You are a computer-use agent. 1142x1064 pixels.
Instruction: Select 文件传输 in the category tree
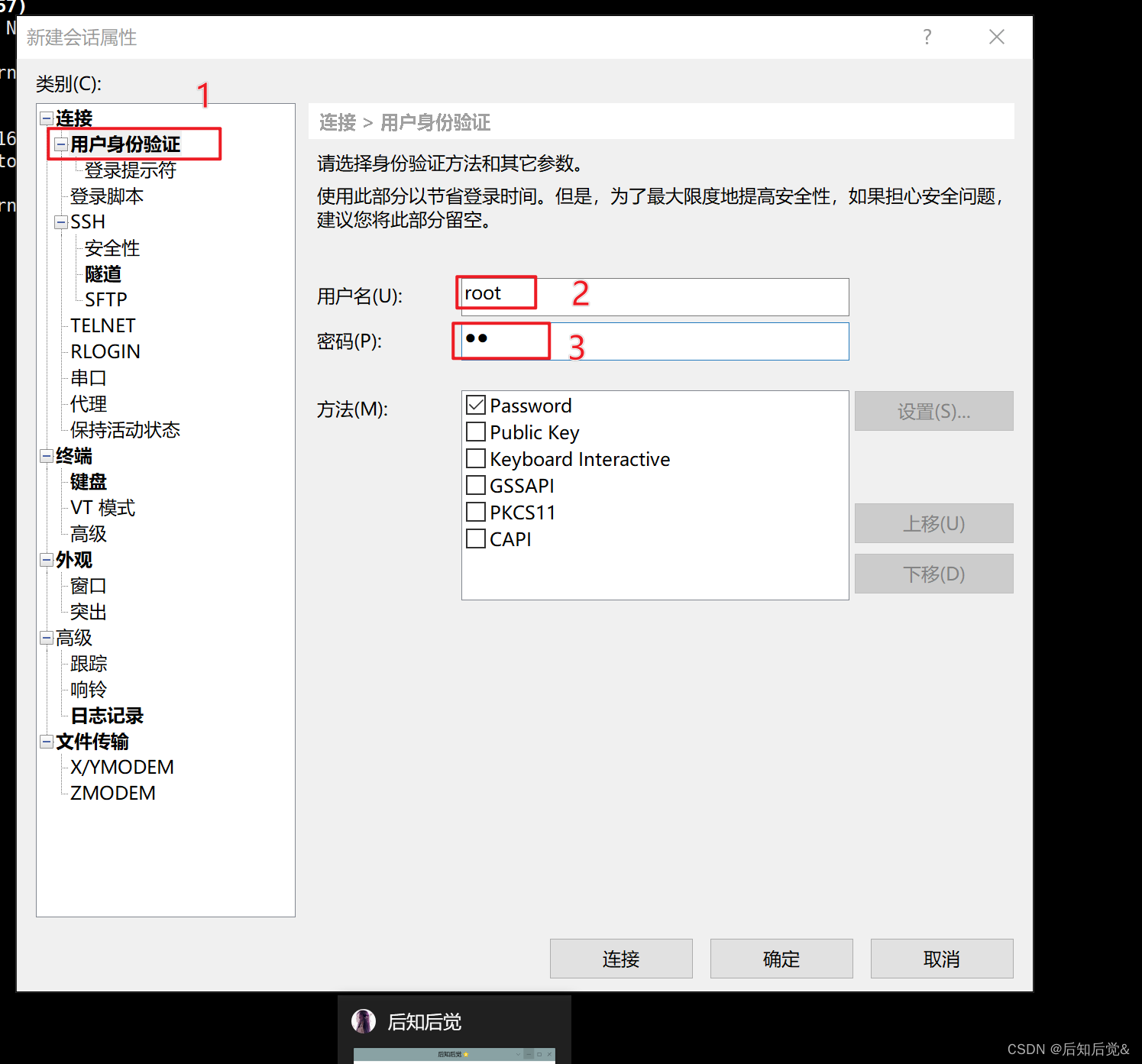click(x=92, y=742)
